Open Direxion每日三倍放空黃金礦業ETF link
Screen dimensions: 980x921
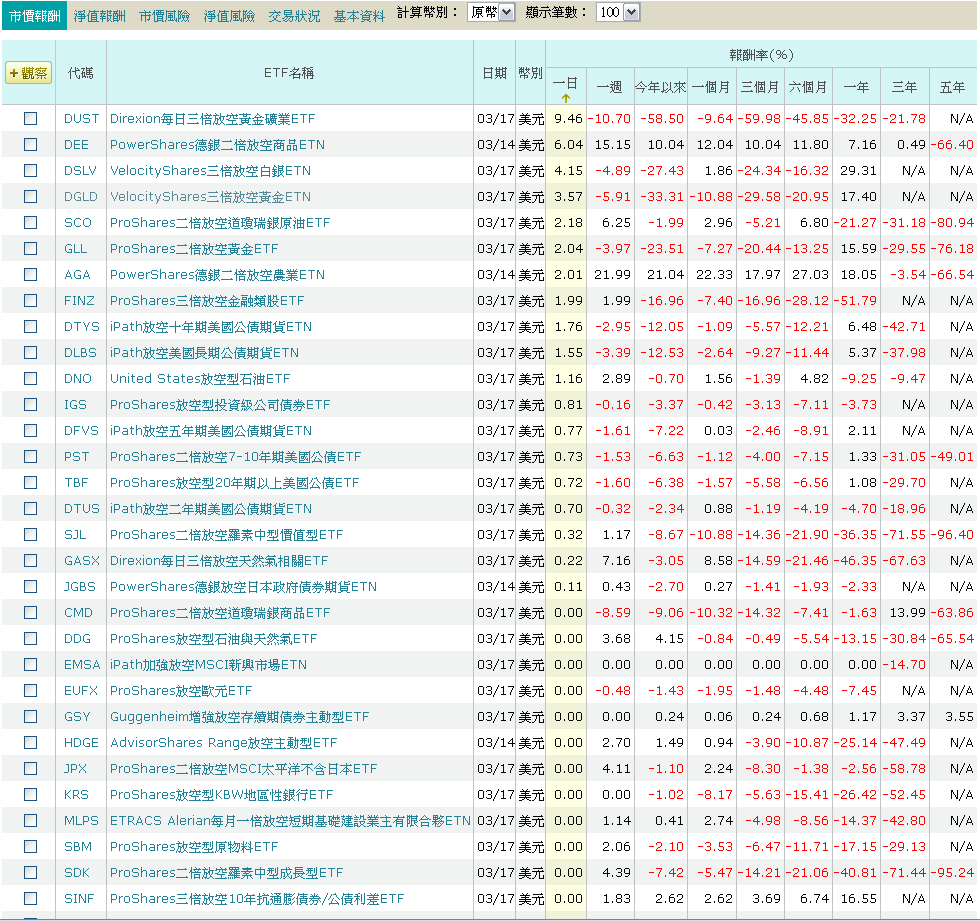(x=212, y=119)
